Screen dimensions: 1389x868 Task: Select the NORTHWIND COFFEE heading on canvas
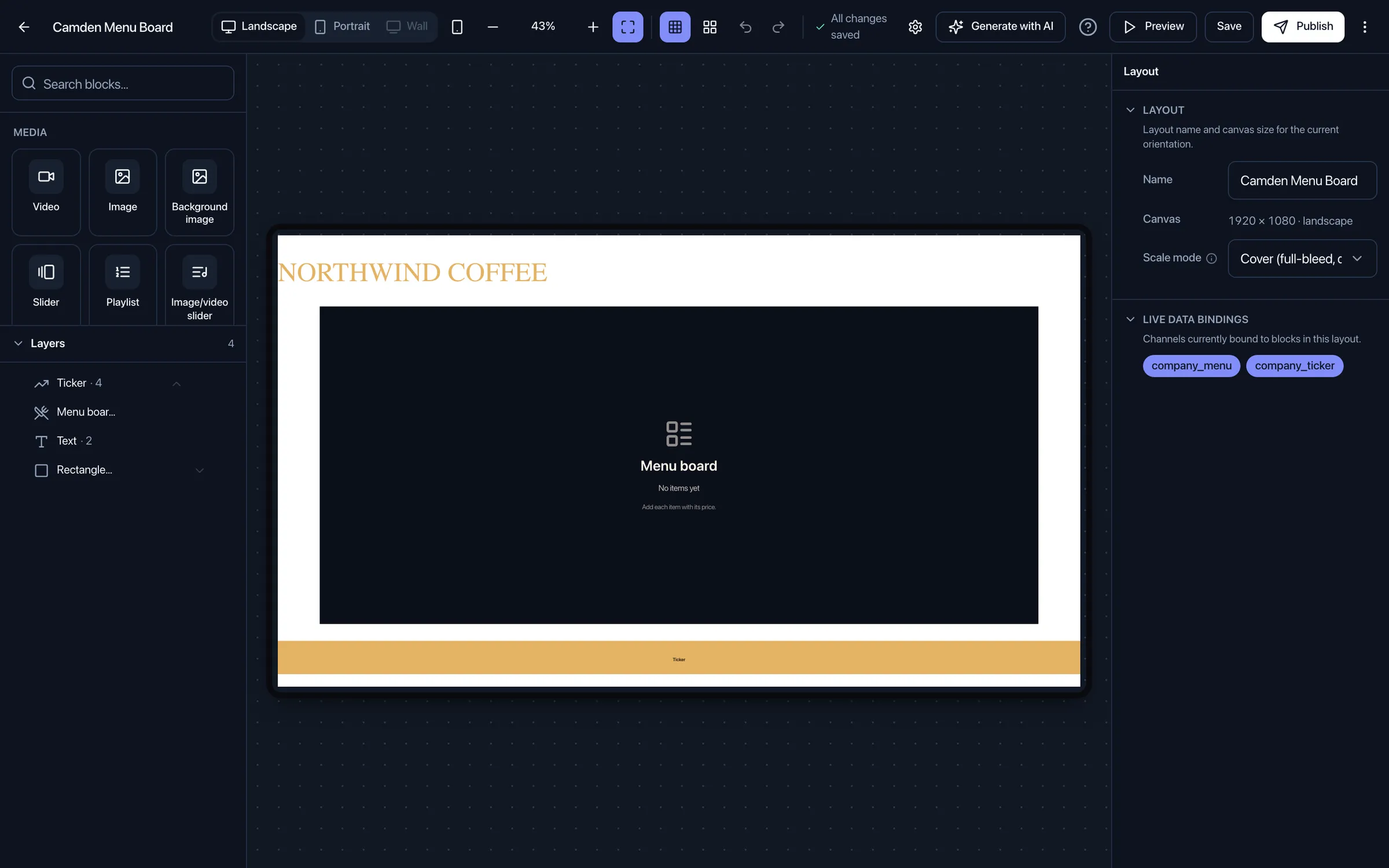click(413, 273)
